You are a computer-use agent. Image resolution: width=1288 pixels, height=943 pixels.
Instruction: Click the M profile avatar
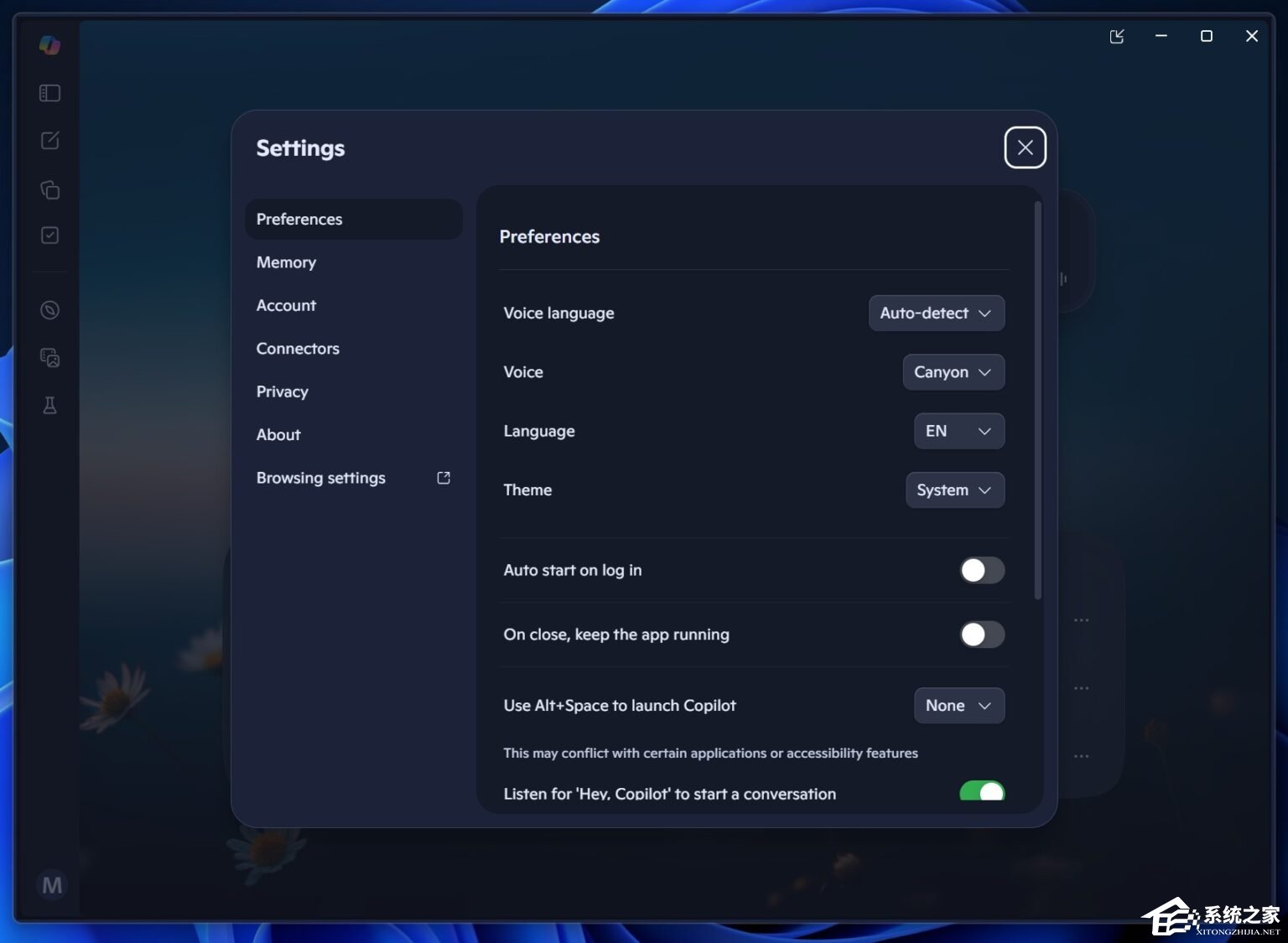click(52, 885)
